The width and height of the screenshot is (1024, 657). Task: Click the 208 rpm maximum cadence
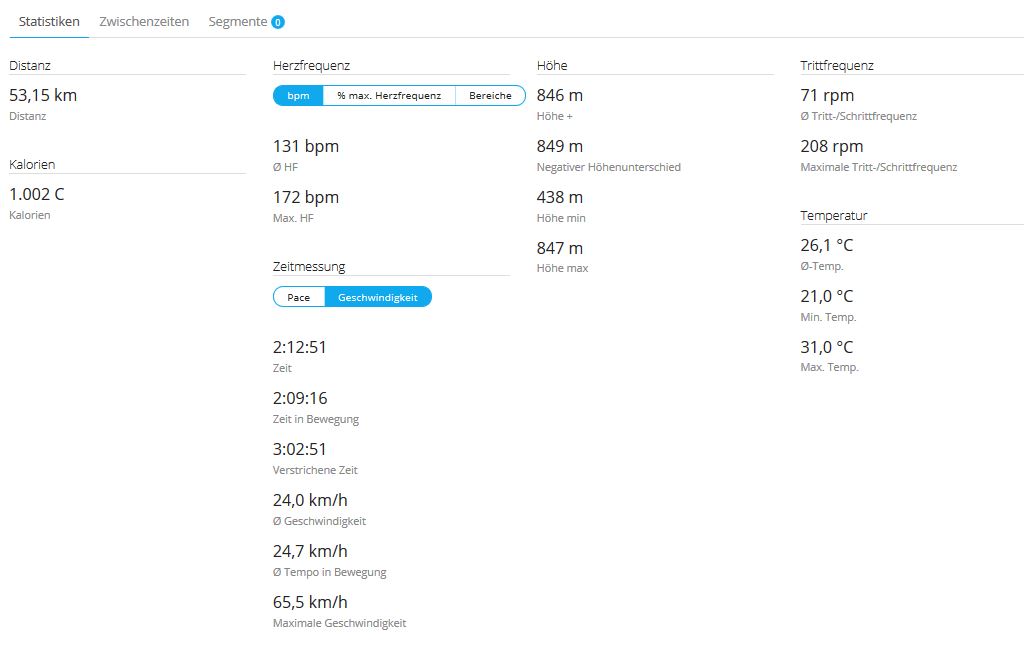pyautogui.click(x=832, y=146)
